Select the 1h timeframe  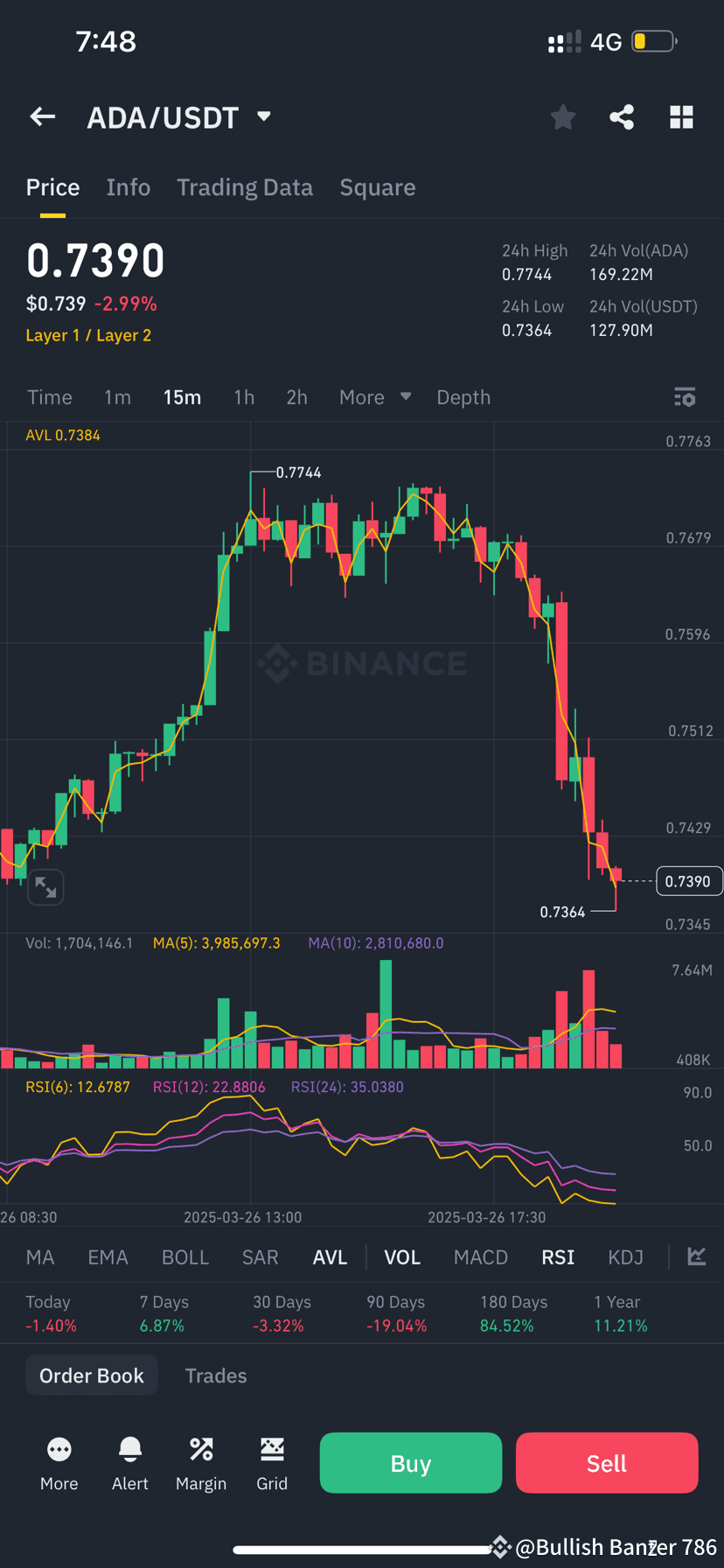244,396
